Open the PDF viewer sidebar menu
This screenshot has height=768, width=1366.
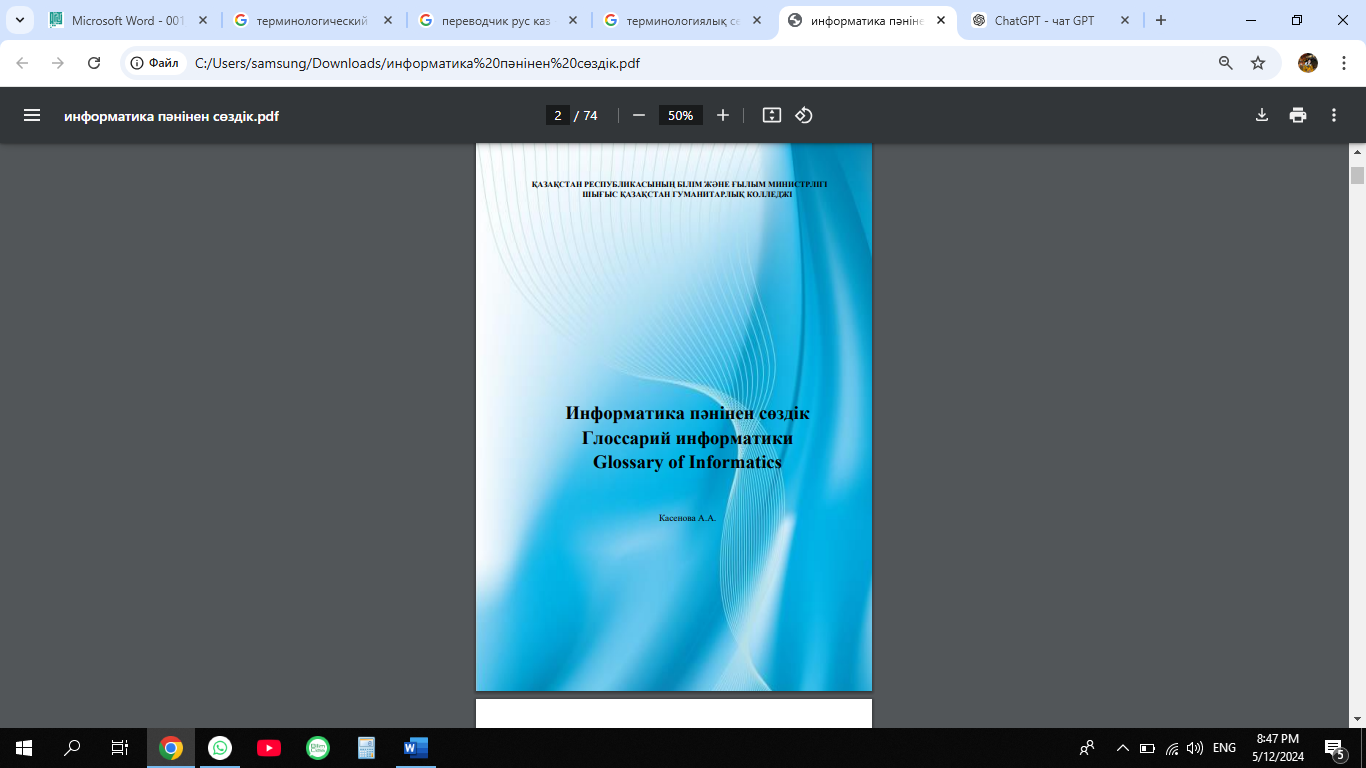(x=32, y=115)
